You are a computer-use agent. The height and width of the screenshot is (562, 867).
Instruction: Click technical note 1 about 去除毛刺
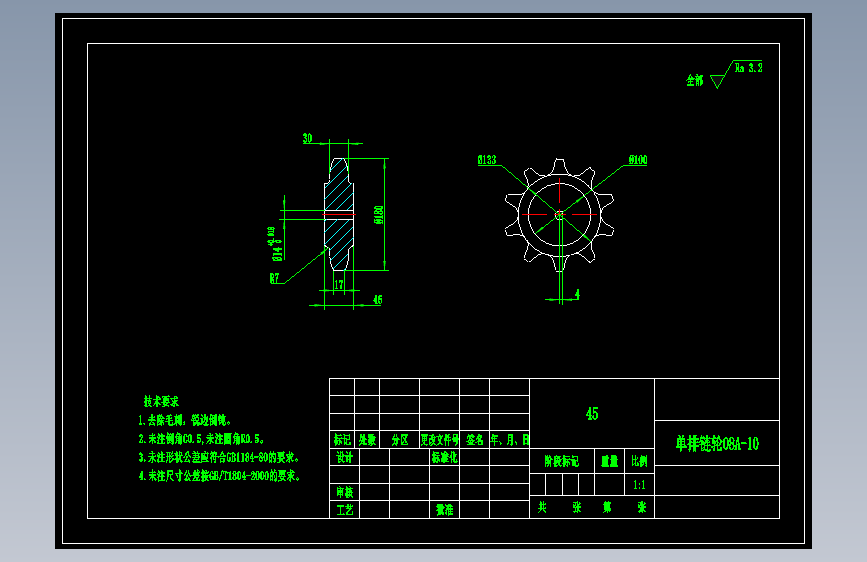[185, 420]
